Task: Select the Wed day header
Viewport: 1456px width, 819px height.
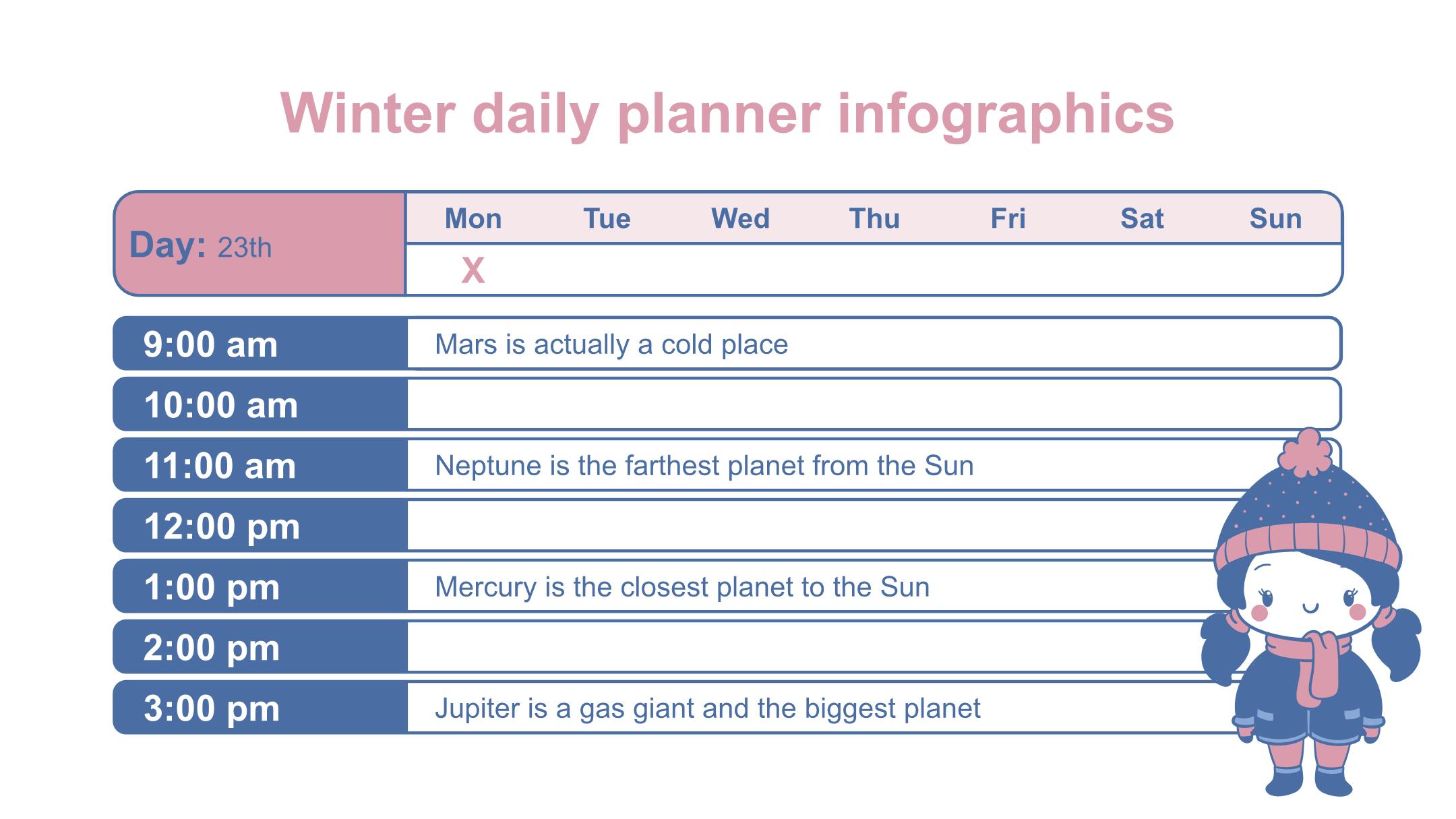Action: 740,218
